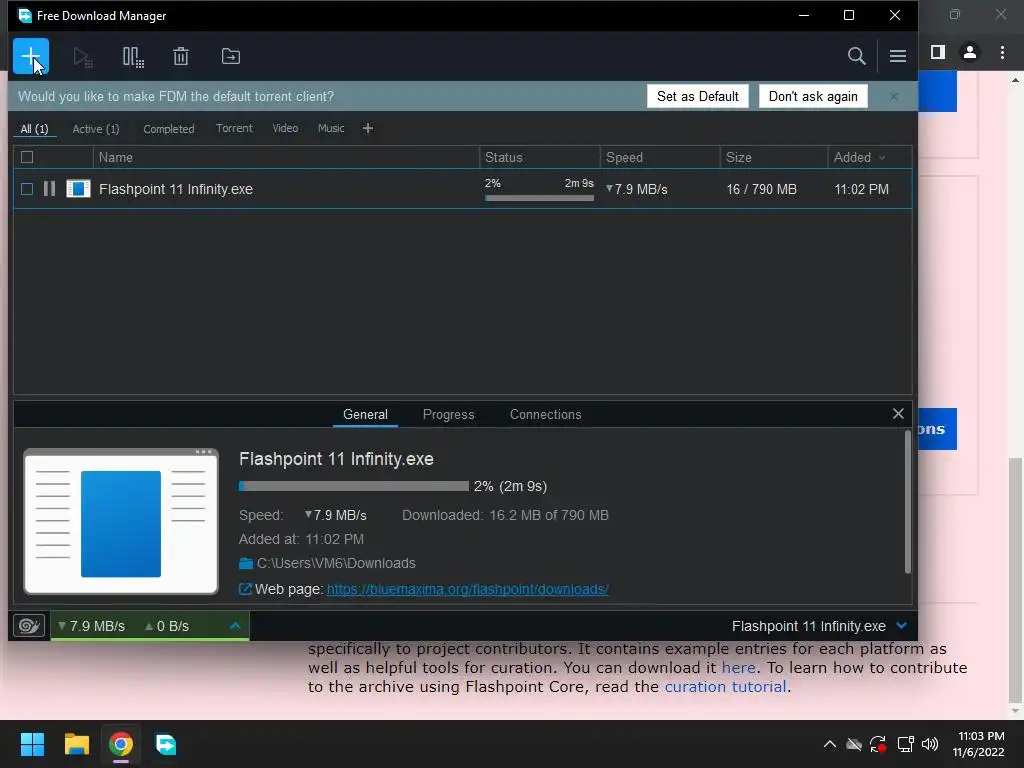This screenshot has width=1024, height=768.
Task: Open the search magnifier in FDM
Action: pyautogui.click(x=856, y=56)
